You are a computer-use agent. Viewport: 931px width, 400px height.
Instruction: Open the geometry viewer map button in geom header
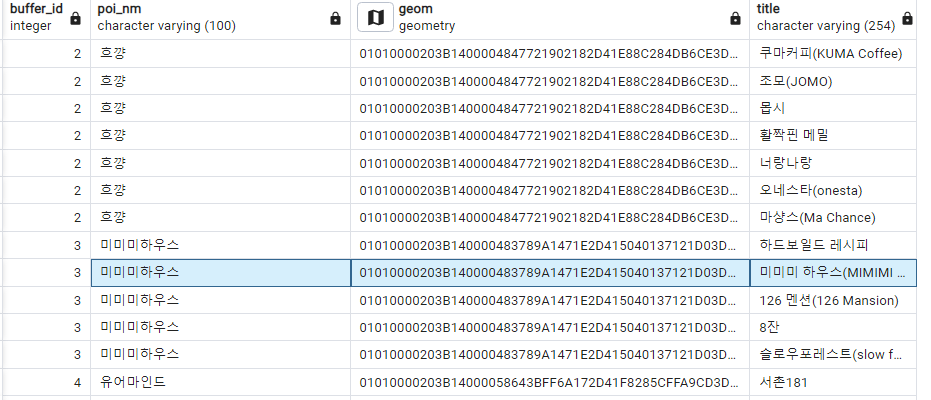[375, 18]
